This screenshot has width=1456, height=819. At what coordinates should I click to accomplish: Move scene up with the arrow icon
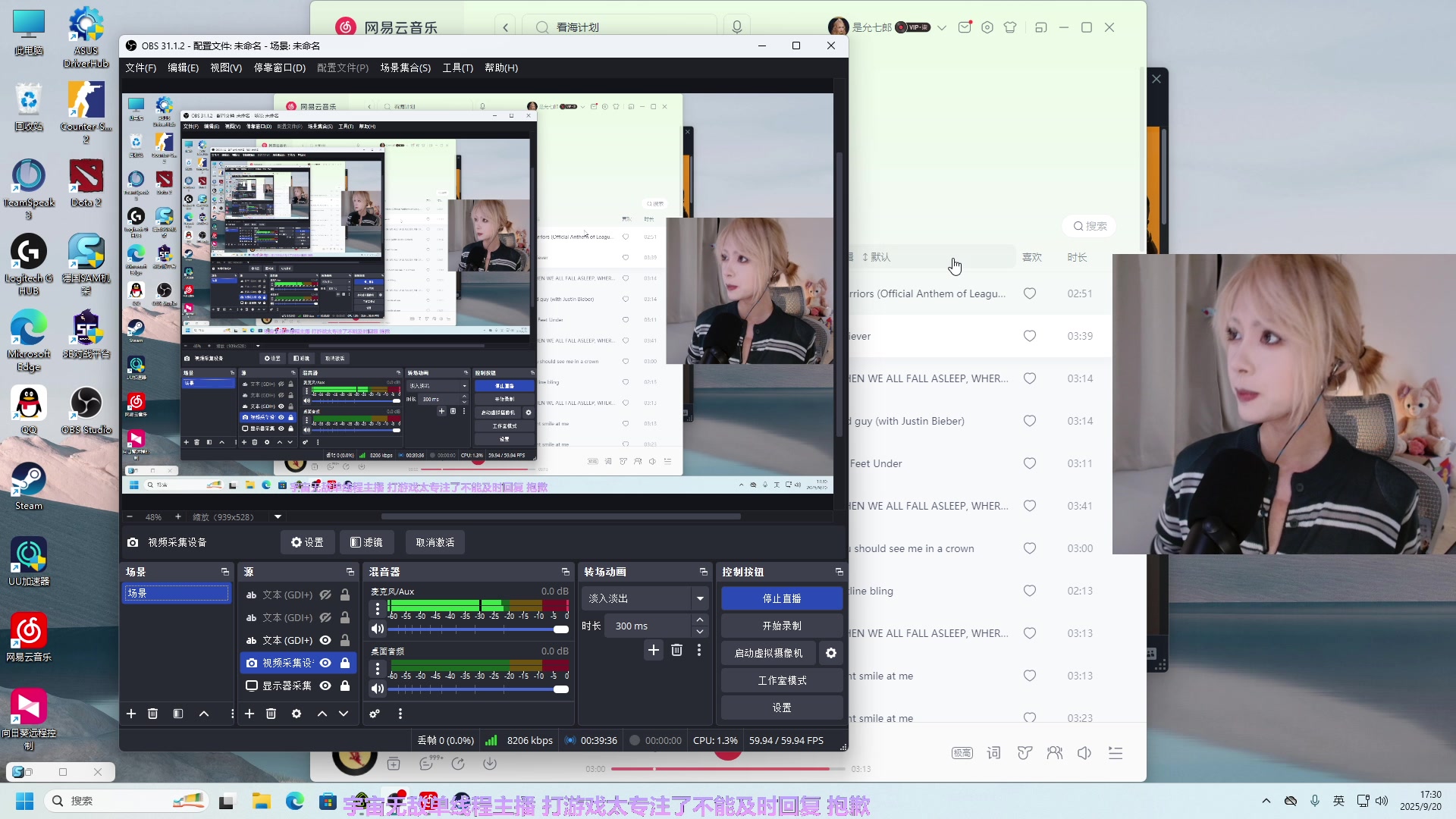204,714
